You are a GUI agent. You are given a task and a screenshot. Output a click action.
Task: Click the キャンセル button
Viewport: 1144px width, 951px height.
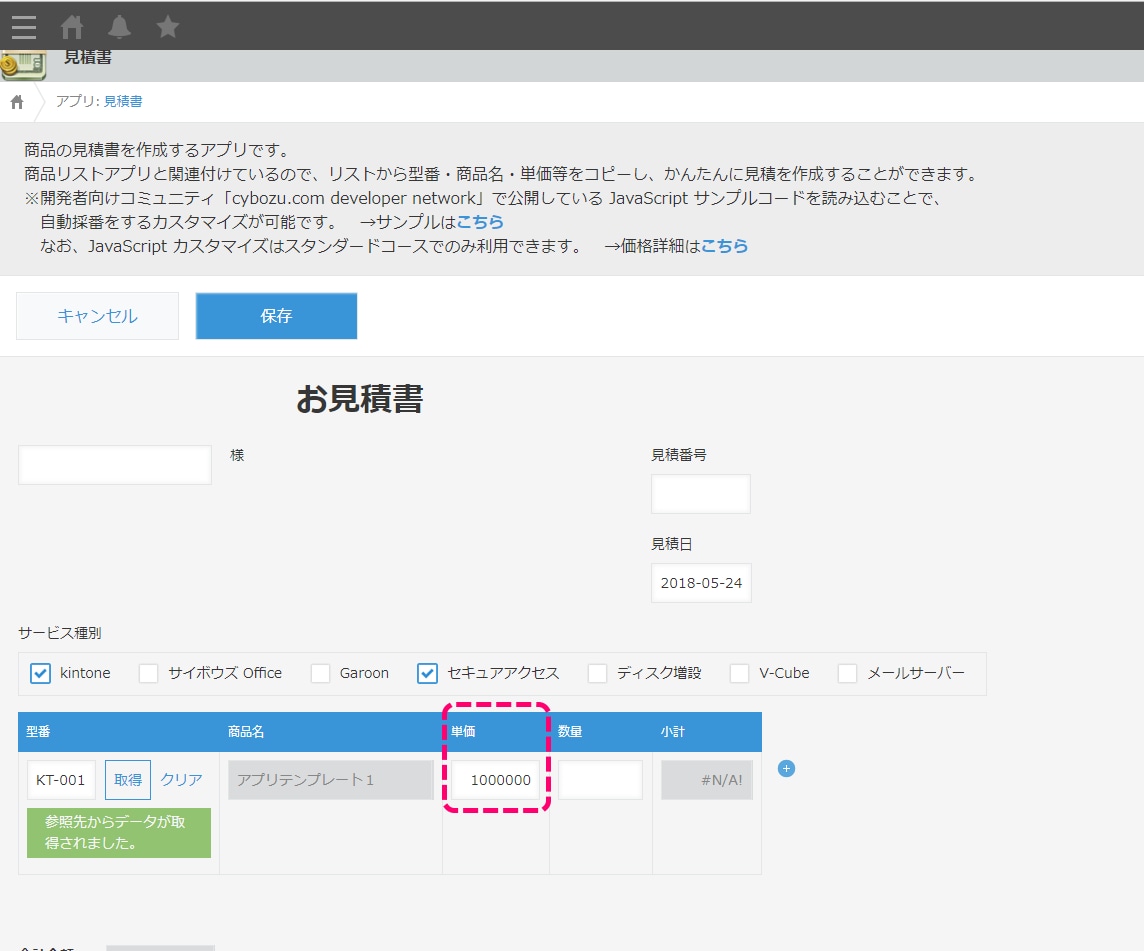pyautogui.click(x=97, y=315)
